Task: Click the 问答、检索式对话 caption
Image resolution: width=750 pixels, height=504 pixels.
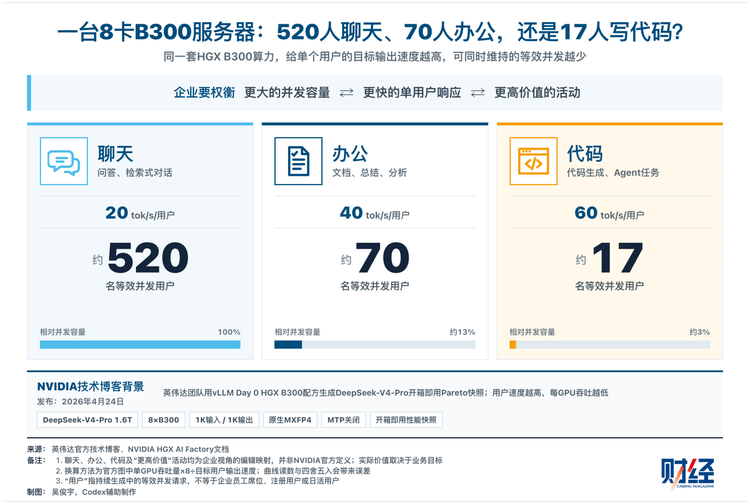Action: [135, 173]
